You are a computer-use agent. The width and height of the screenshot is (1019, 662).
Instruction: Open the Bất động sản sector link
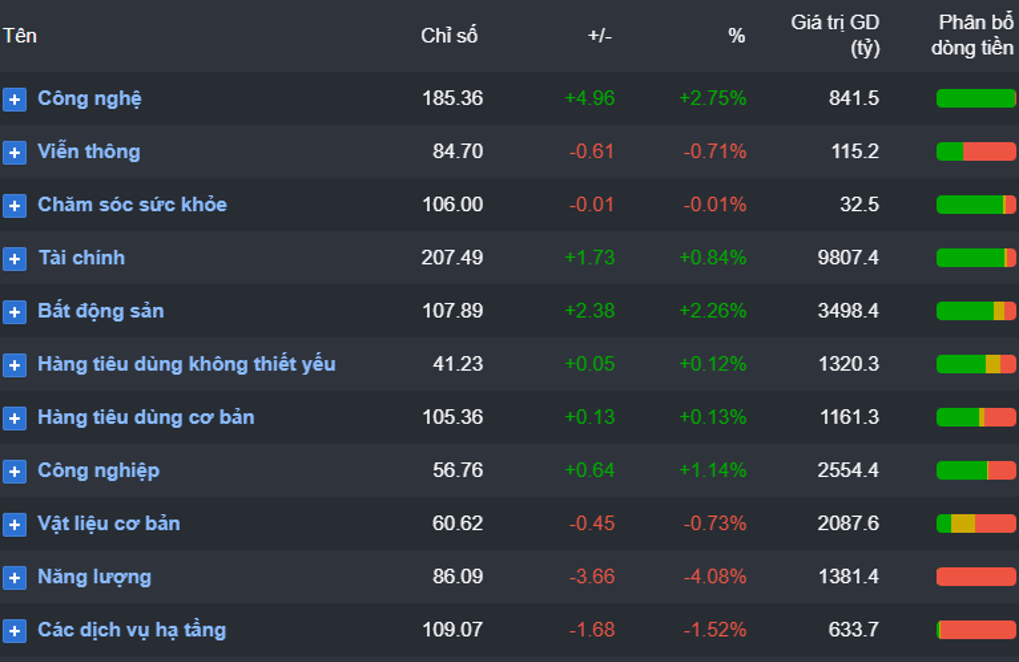[100, 311]
